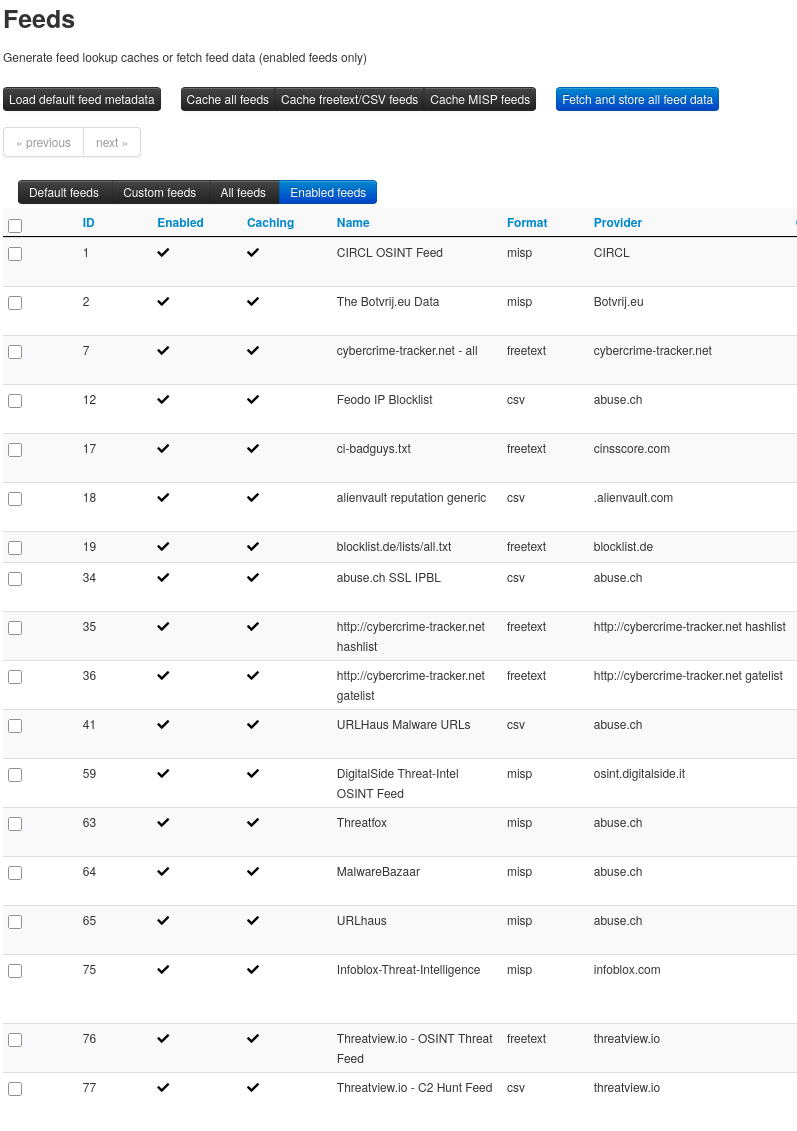
Task: Go to the previous page
Action: [x=43, y=143]
